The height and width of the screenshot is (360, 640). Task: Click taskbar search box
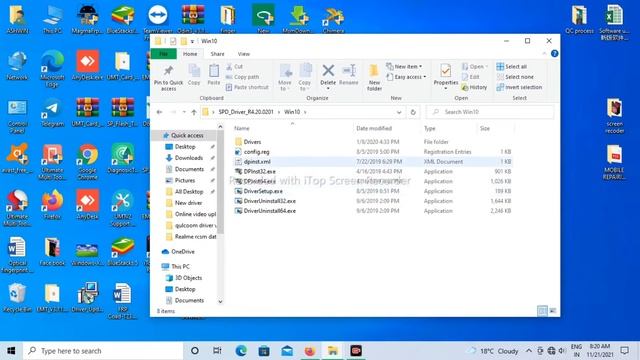pos(103,351)
